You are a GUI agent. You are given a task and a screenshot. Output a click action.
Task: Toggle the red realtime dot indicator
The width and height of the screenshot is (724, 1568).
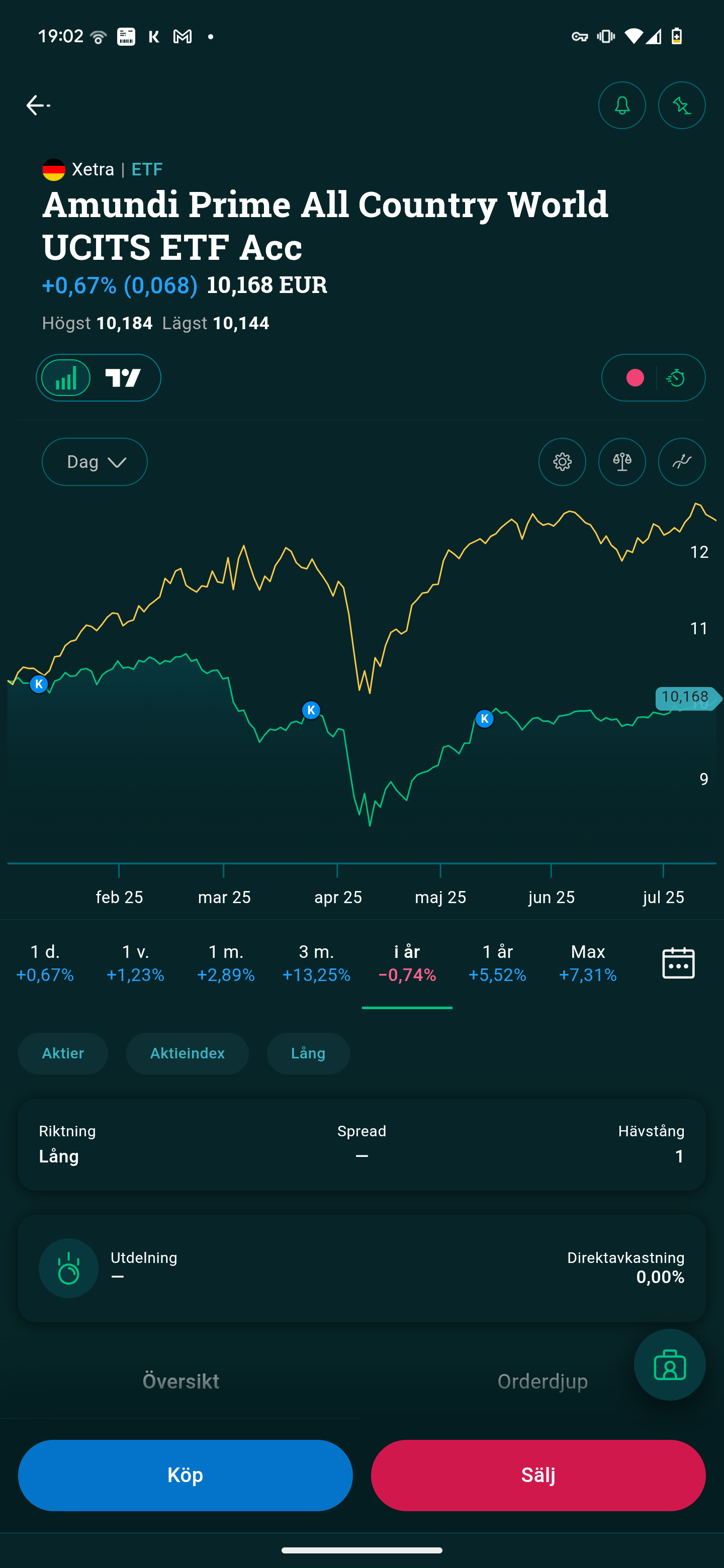click(x=635, y=378)
